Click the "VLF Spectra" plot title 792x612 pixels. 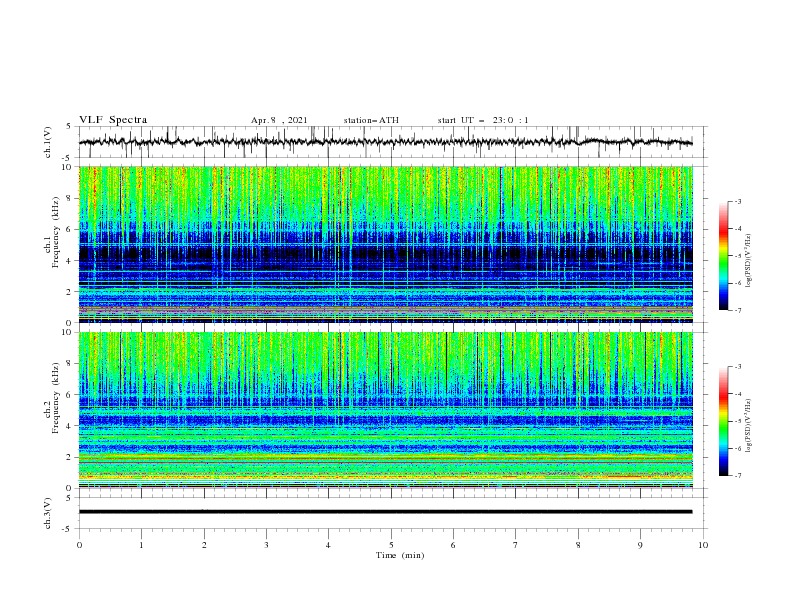coord(113,120)
